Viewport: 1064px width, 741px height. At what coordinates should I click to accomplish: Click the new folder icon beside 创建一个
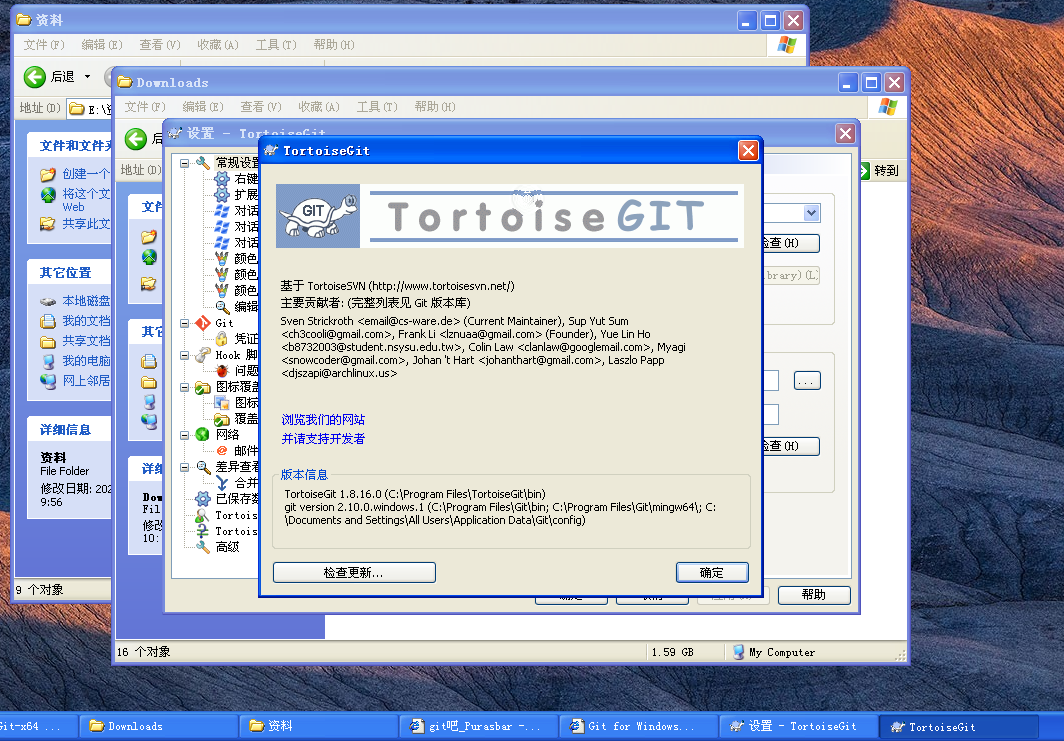tap(48, 174)
